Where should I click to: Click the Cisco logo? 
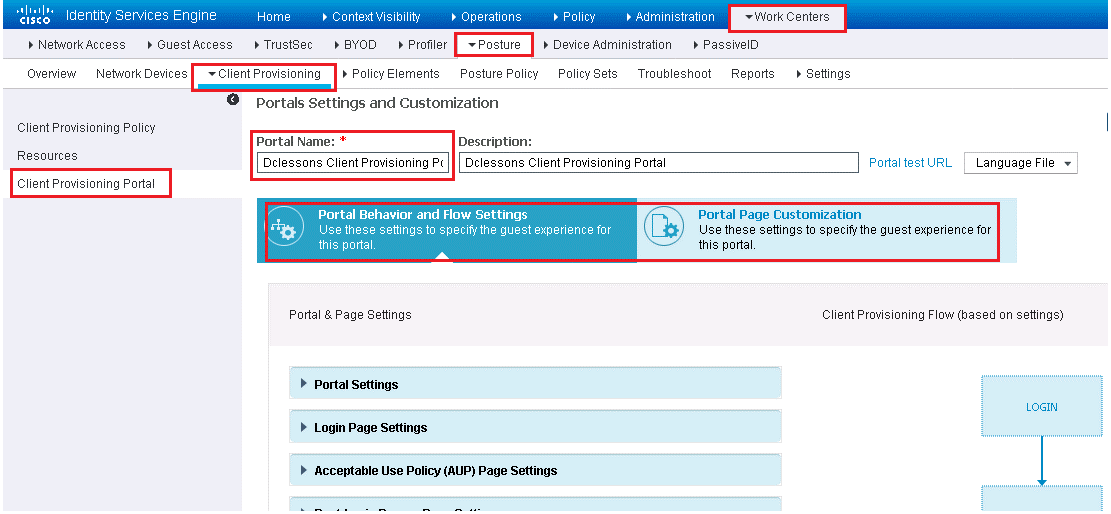point(33,15)
